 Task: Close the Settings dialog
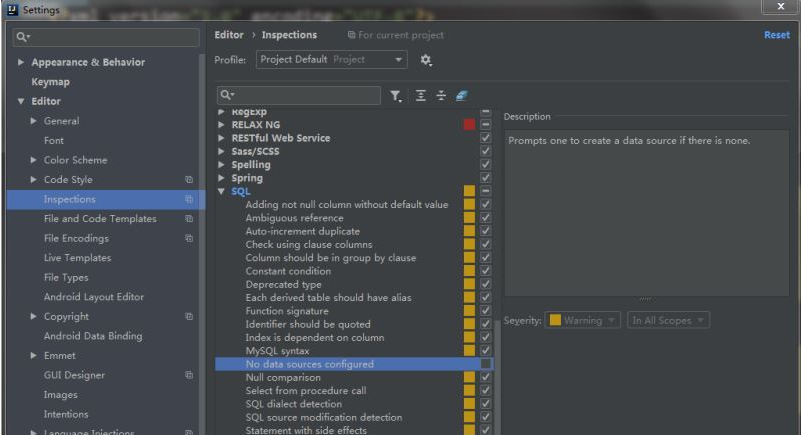(x=780, y=6)
